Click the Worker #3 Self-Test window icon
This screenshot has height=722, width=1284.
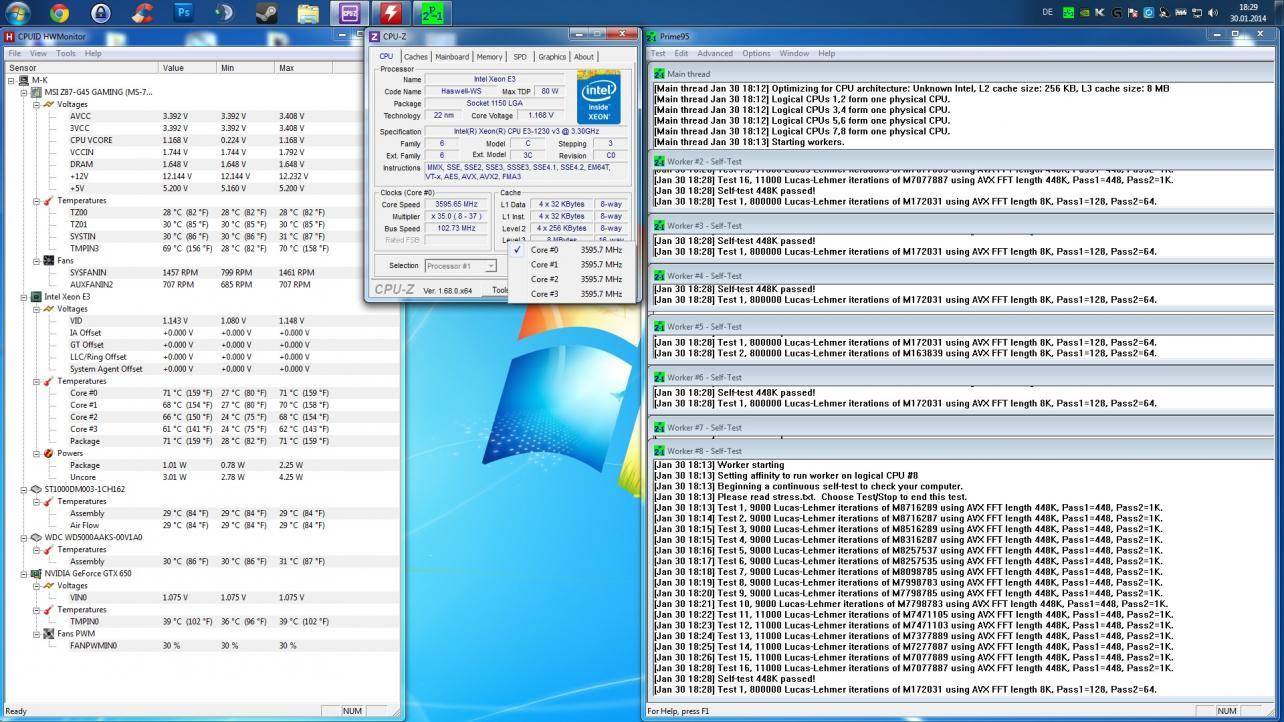659,226
